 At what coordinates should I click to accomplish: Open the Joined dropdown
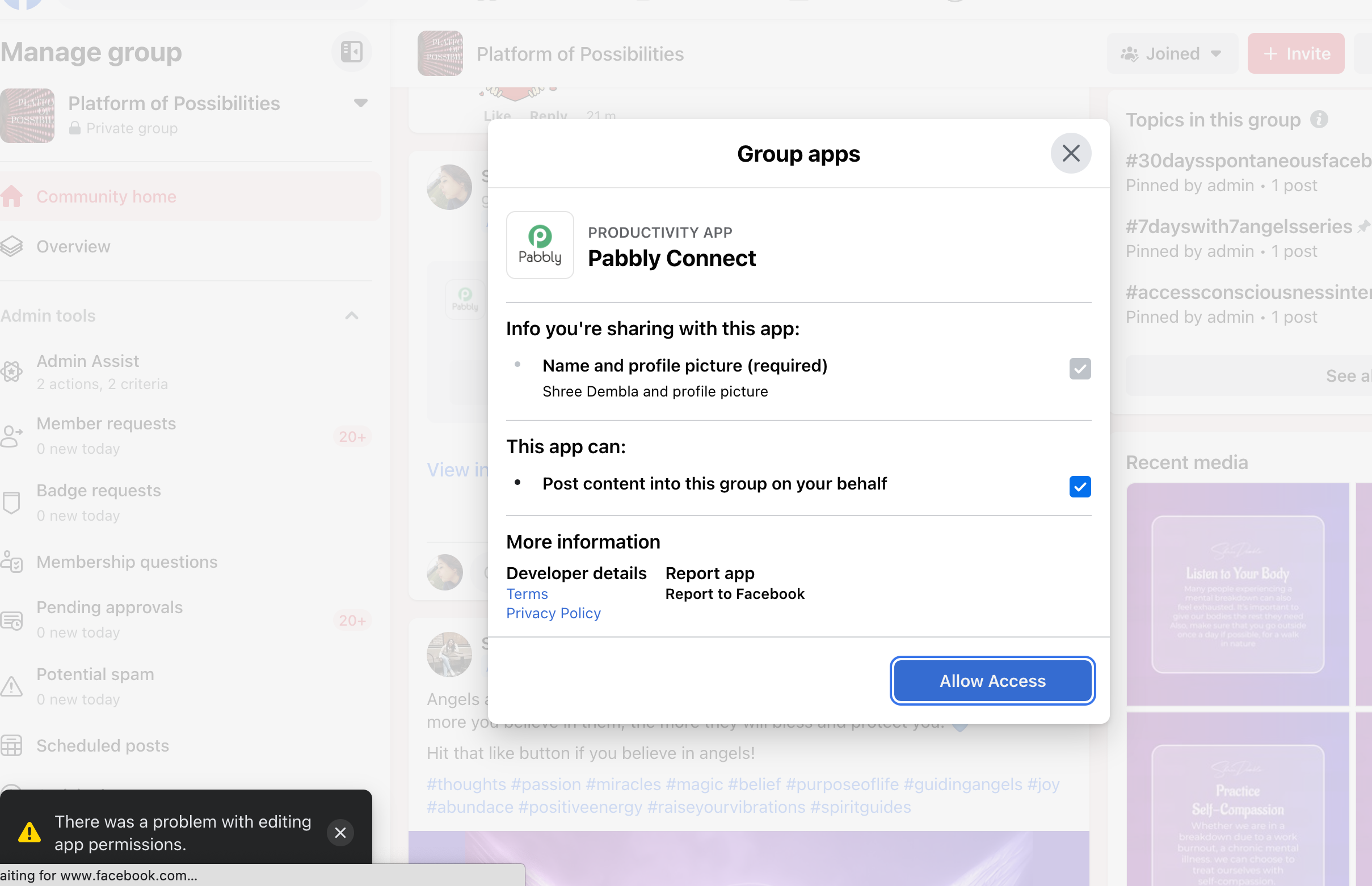(1172, 53)
